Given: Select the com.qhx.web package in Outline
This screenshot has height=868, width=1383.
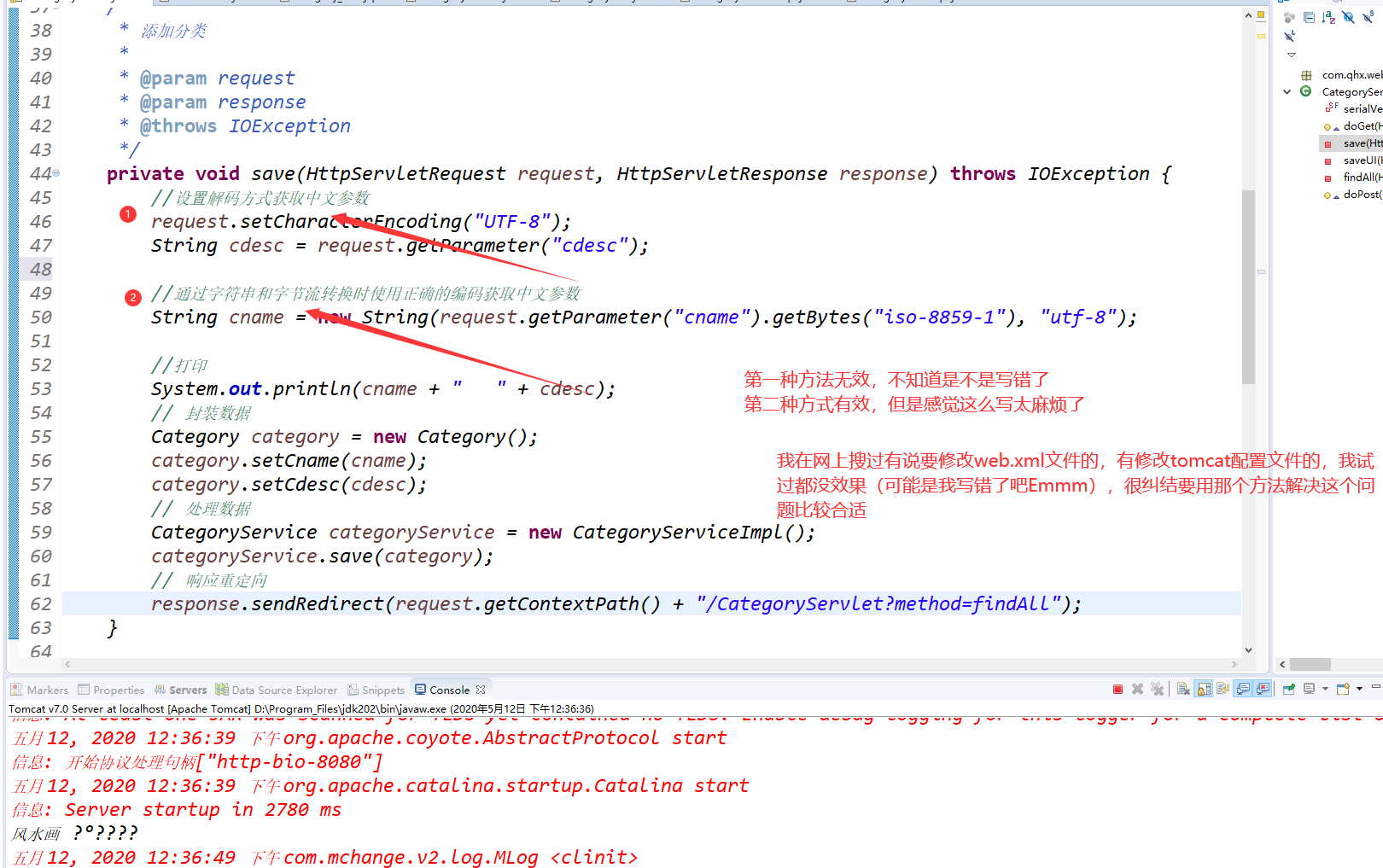Looking at the screenshot, I should click(x=1351, y=75).
